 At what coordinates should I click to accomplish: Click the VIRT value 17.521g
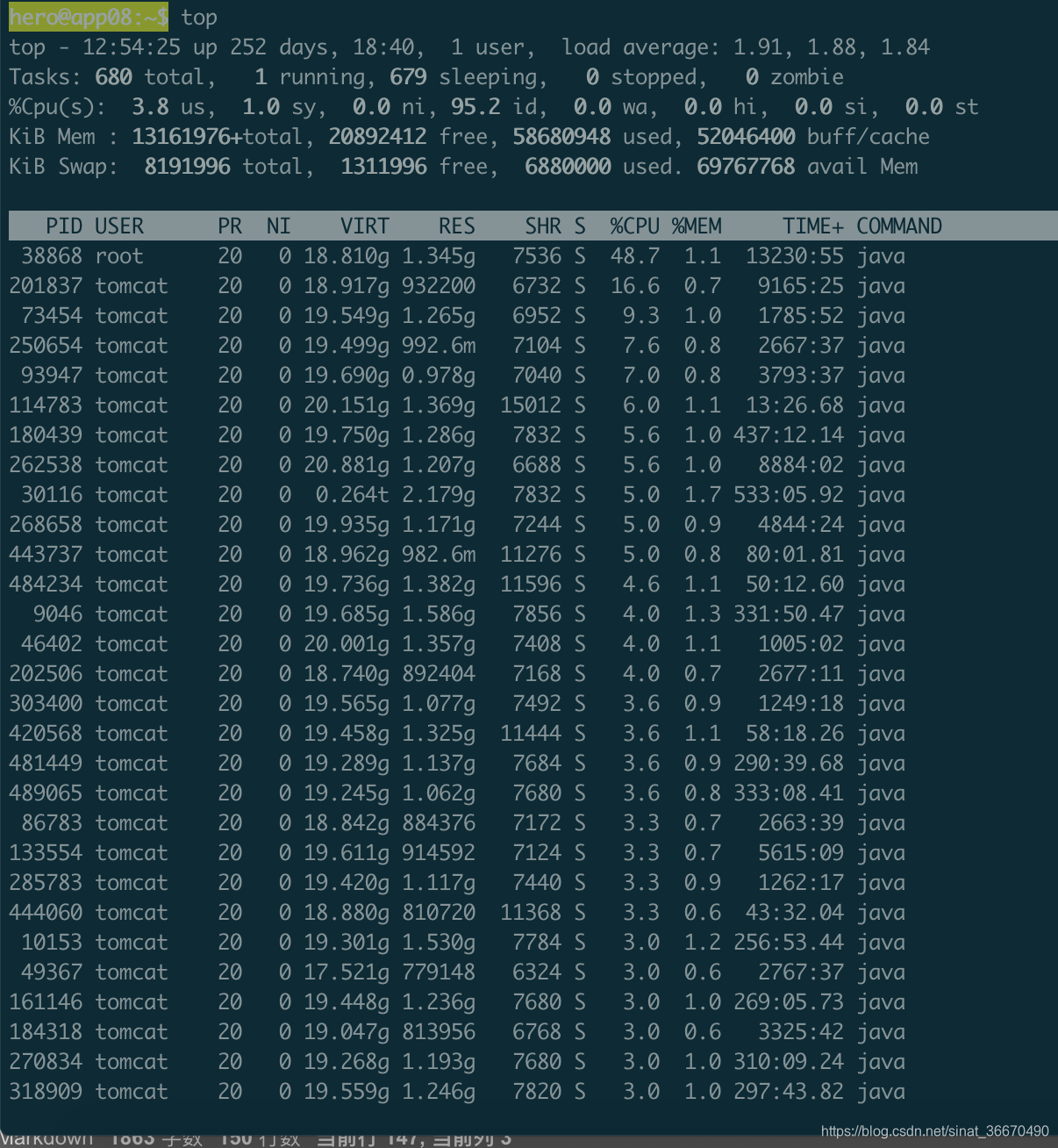[347, 972]
